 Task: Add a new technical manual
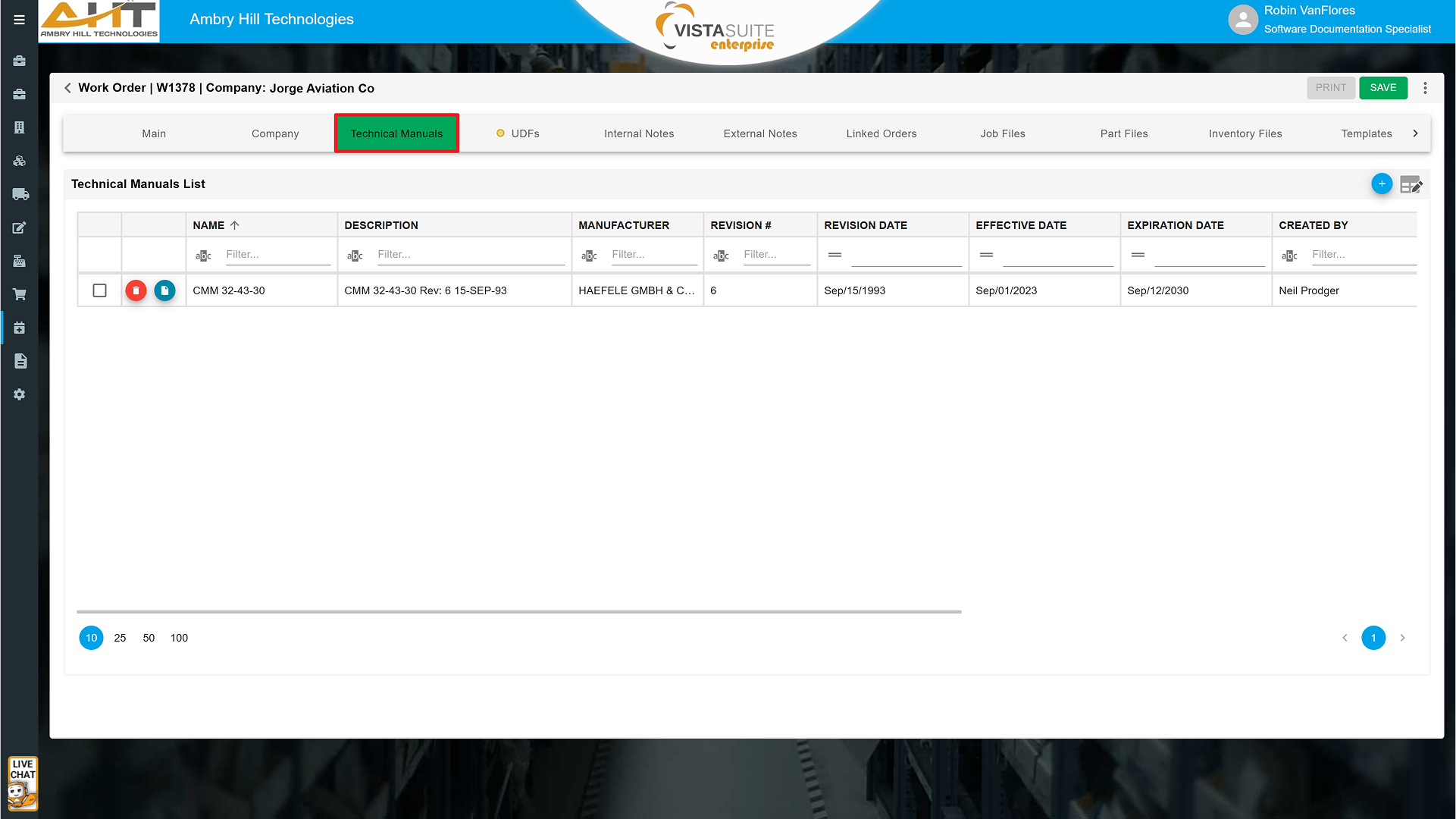pyautogui.click(x=1381, y=184)
